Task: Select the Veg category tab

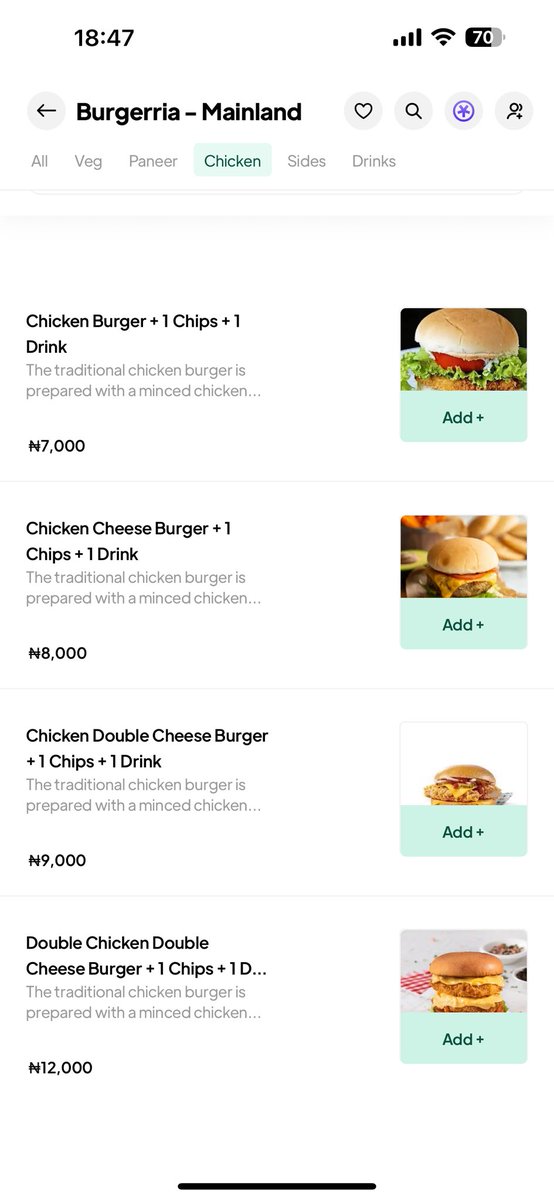Action: point(88,161)
